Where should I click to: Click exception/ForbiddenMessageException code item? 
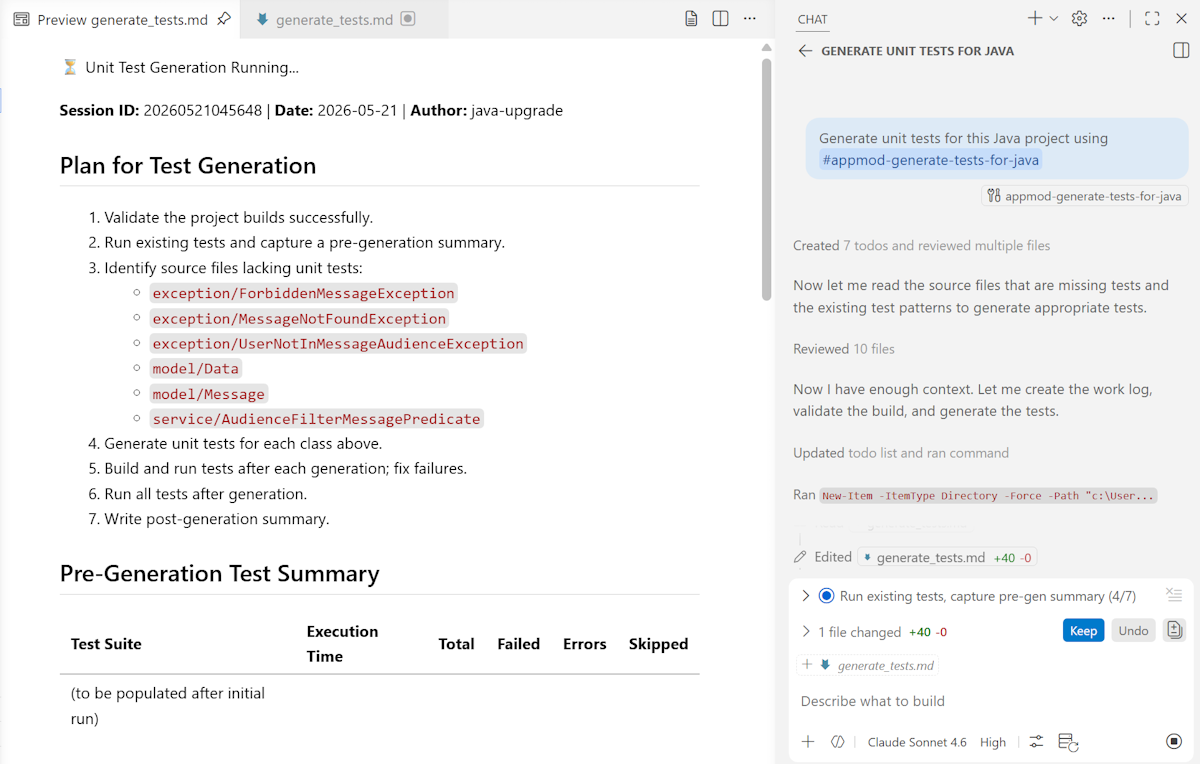(304, 293)
